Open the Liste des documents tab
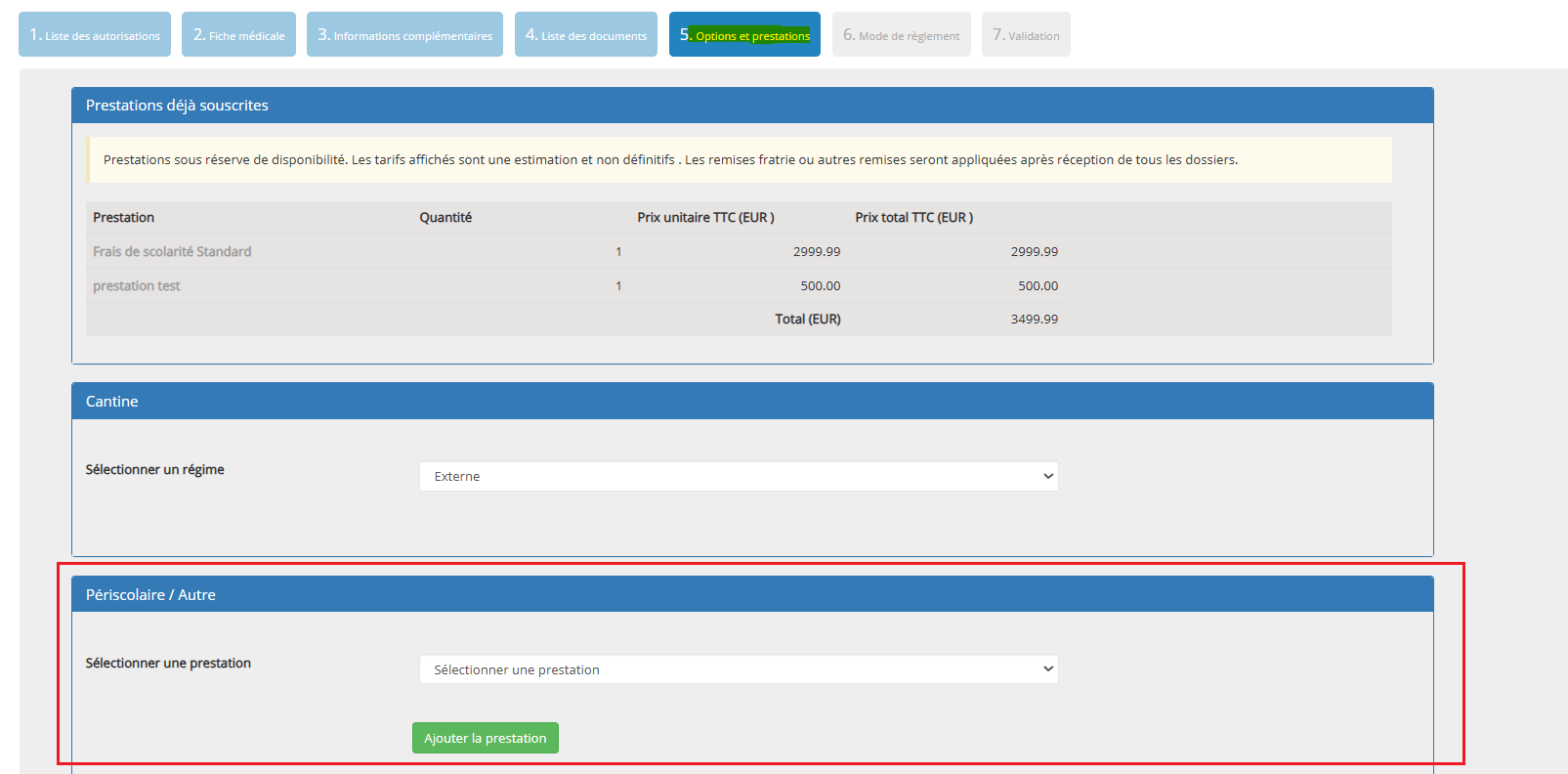Viewport: 1568px width, 774px height. (x=586, y=35)
